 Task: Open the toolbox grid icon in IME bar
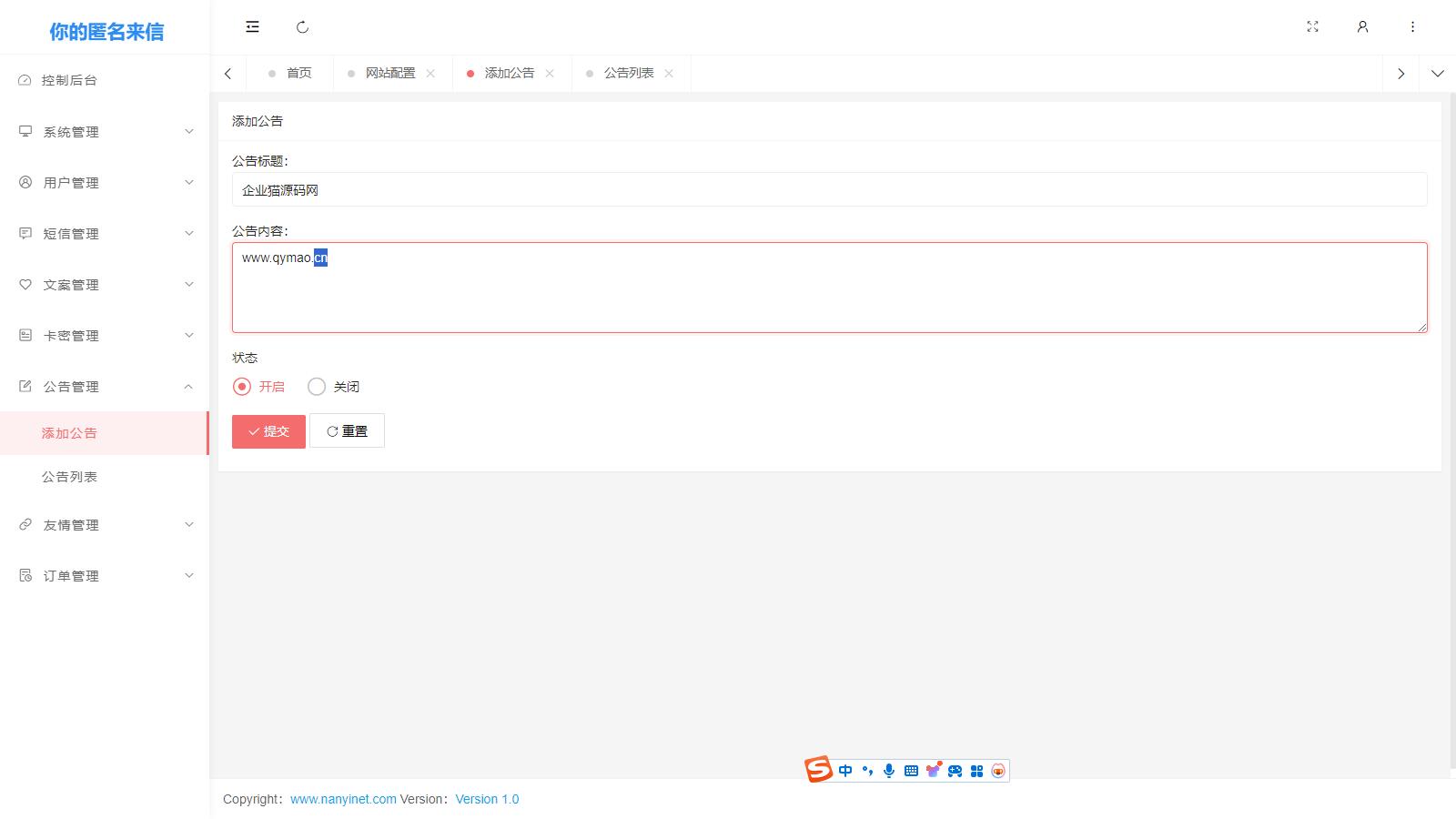(976, 771)
